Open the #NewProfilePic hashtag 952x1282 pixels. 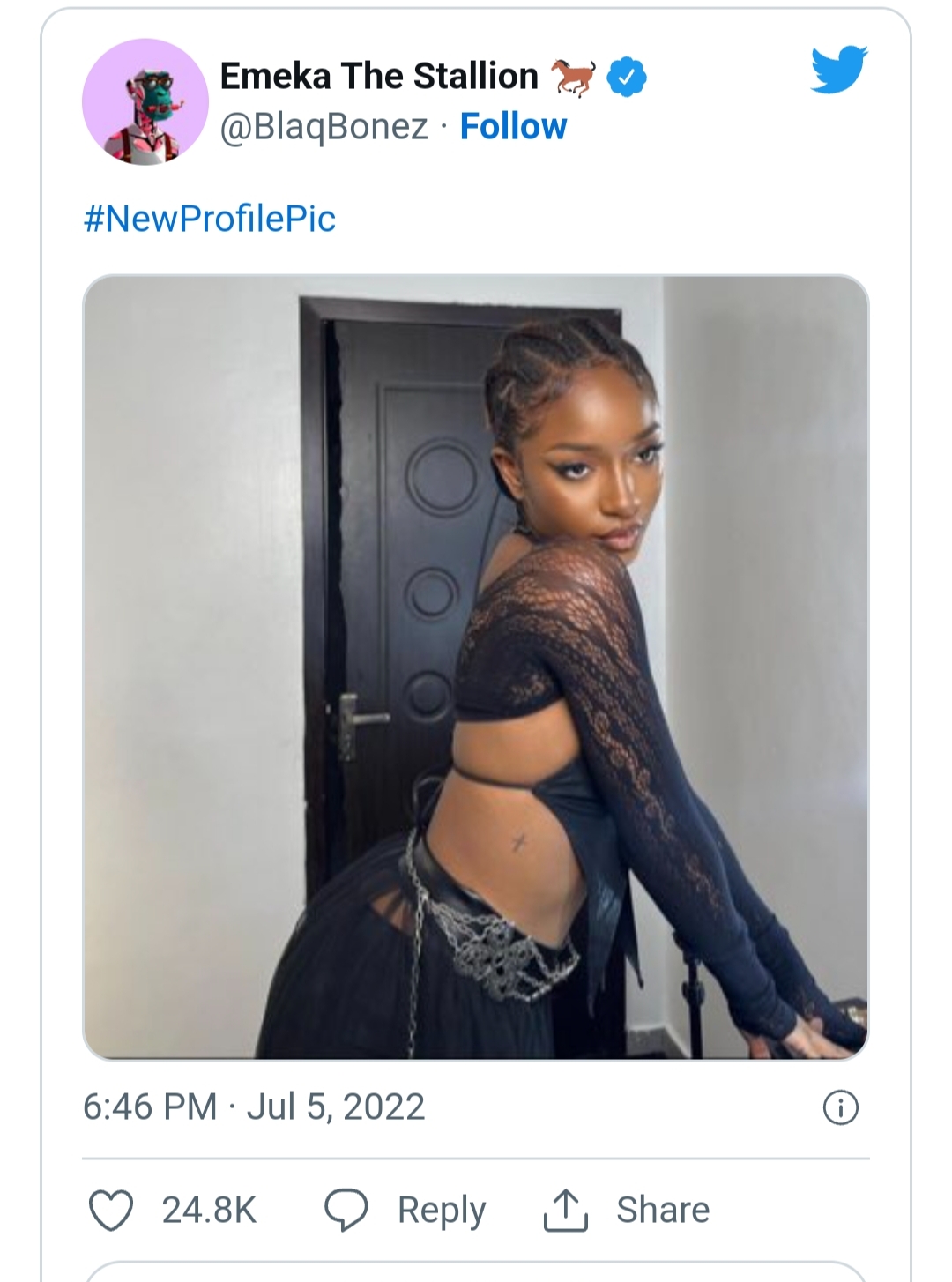point(210,219)
